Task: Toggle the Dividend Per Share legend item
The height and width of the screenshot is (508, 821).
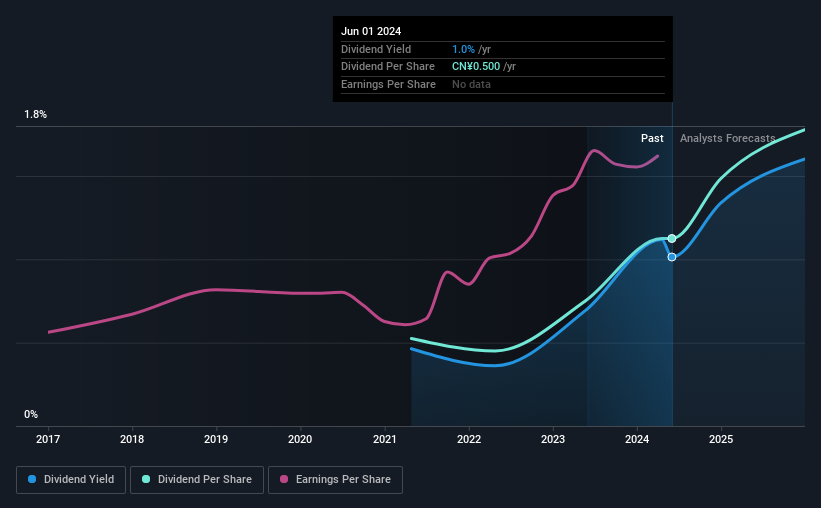Action: click(x=198, y=480)
